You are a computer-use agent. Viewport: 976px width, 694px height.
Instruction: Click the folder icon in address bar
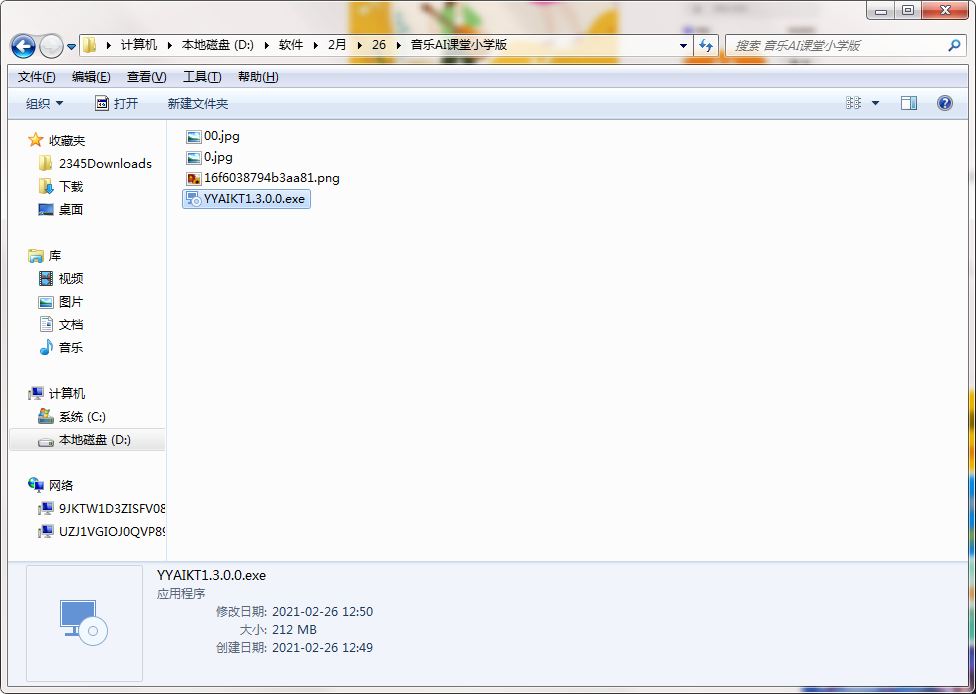90,45
